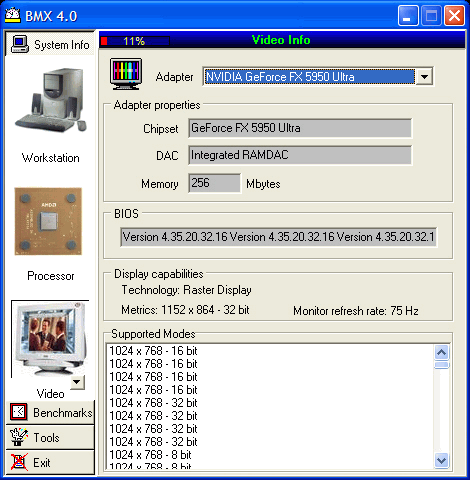This screenshot has height=480, width=470.
Task: Click the Tools magic hat icon
Action: (18, 437)
